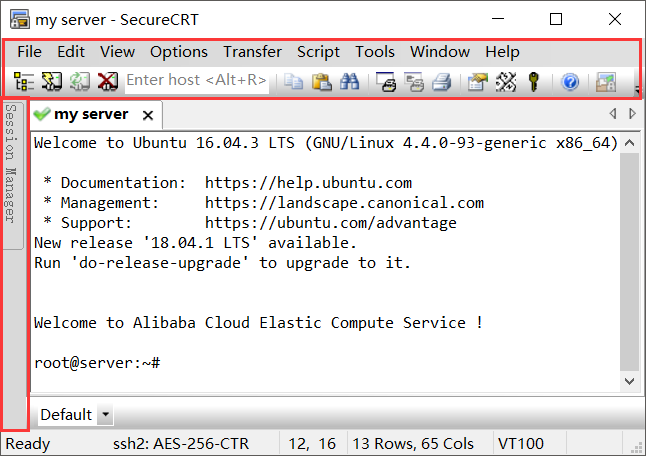
Task: Expand the Default button bar dropdown
Action: click(105, 414)
